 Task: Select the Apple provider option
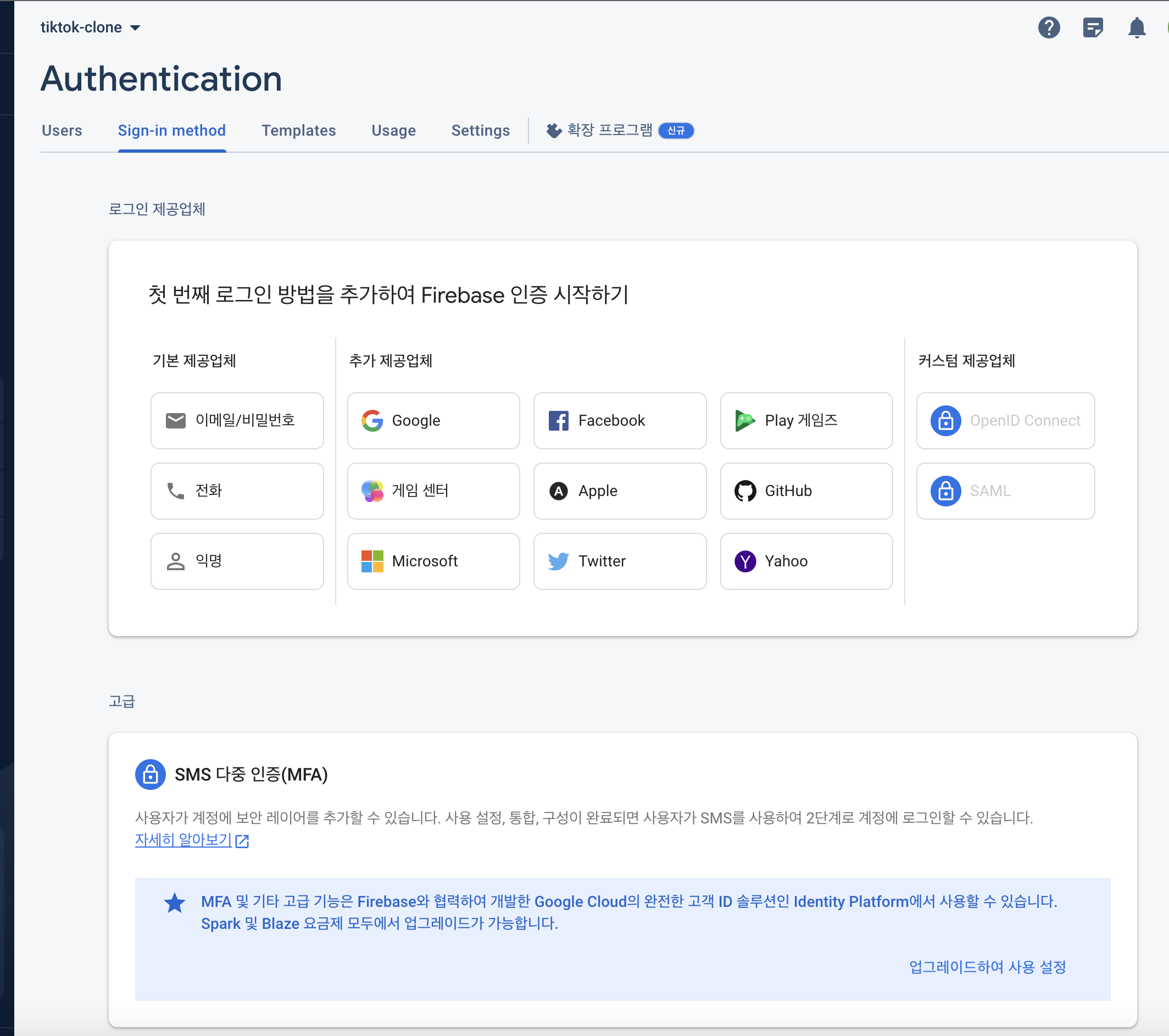620,491
